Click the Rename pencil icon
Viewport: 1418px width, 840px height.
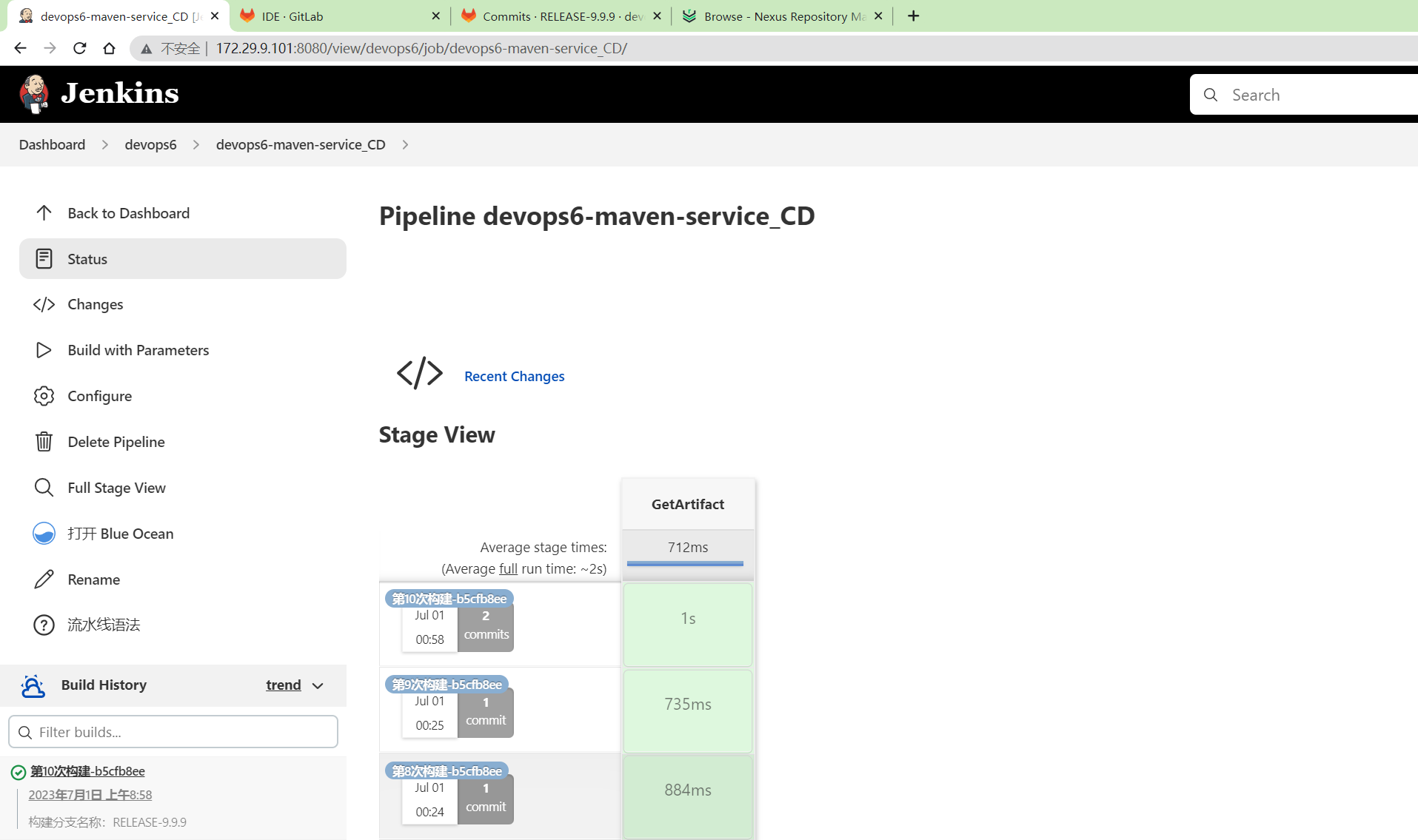(x=44, y=579)
